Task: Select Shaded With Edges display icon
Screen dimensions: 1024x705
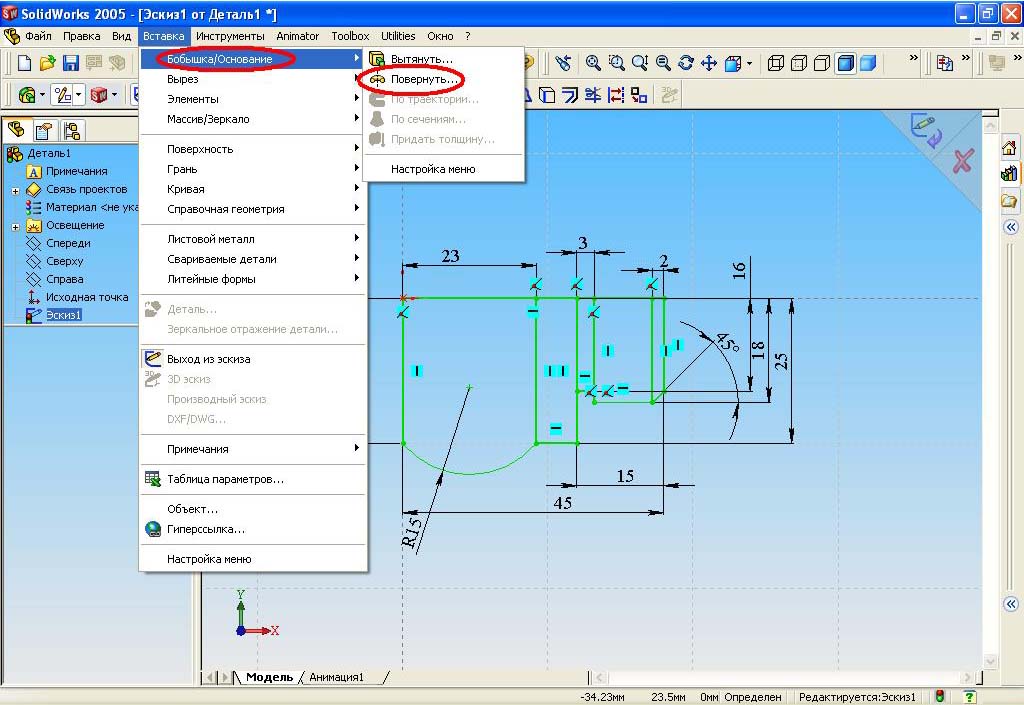Action: [846, 63]
